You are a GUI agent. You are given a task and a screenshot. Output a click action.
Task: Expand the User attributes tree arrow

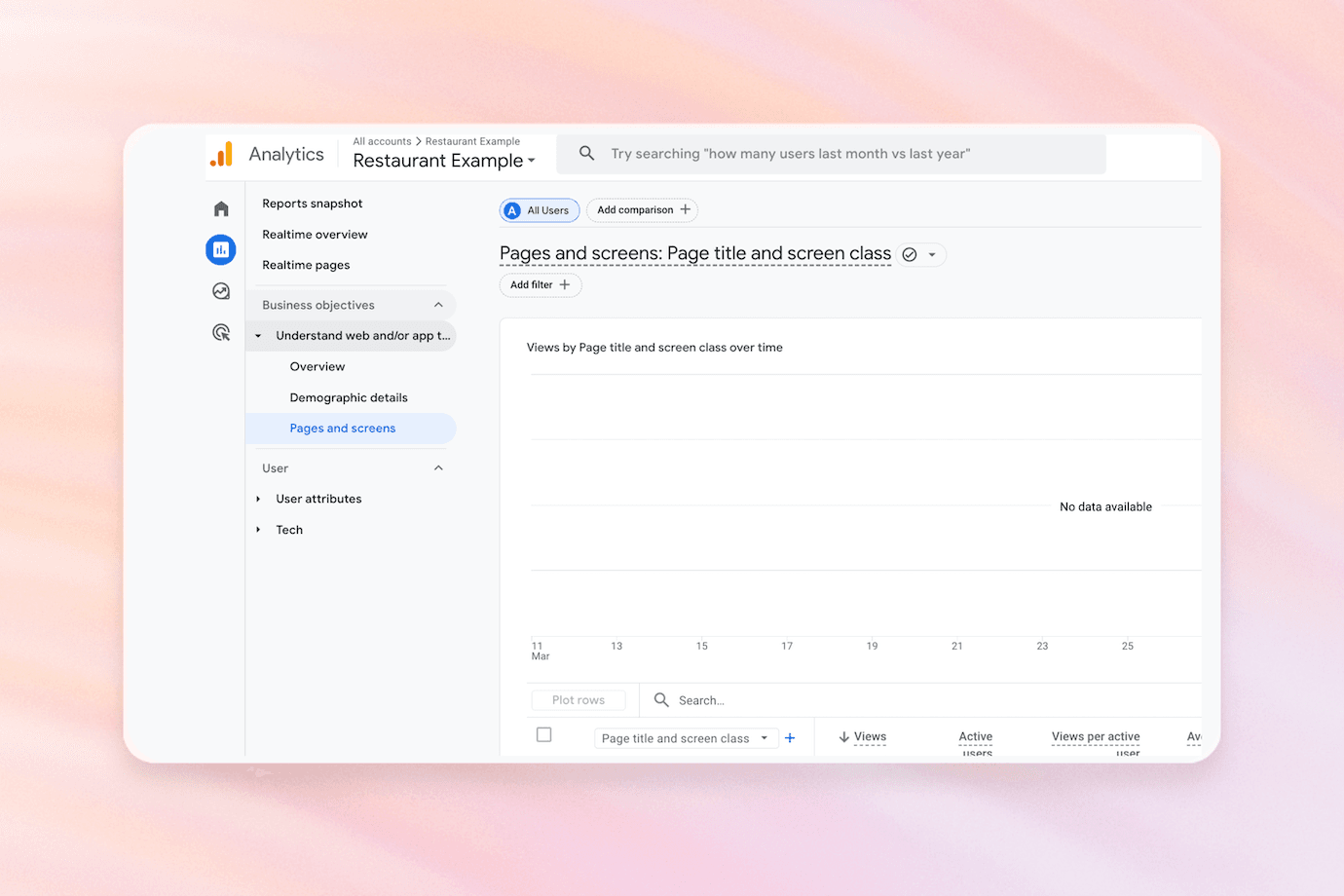[x=258, y=499]
